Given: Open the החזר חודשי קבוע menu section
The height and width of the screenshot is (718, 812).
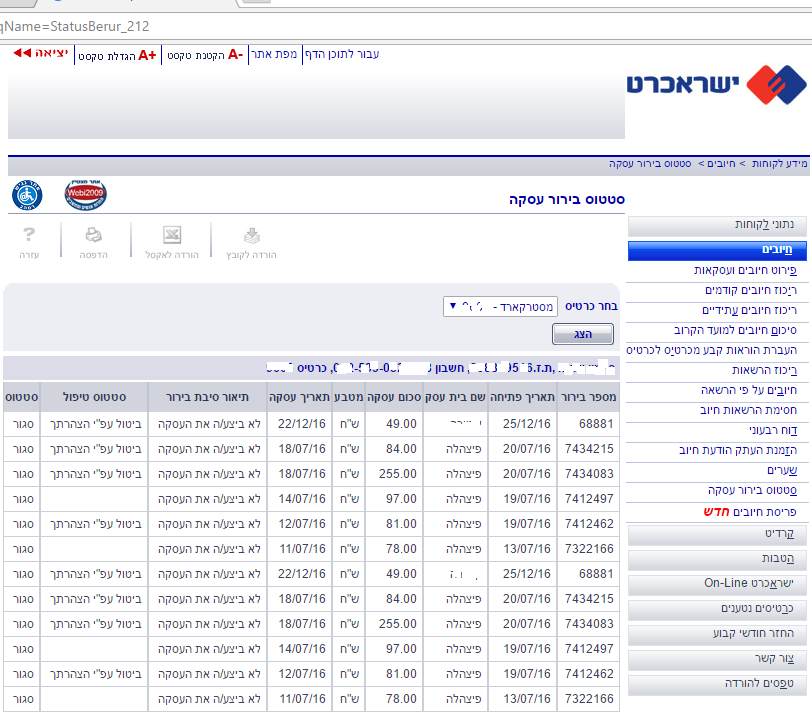Looking at the screenshot, I should [x=717, y=634].
